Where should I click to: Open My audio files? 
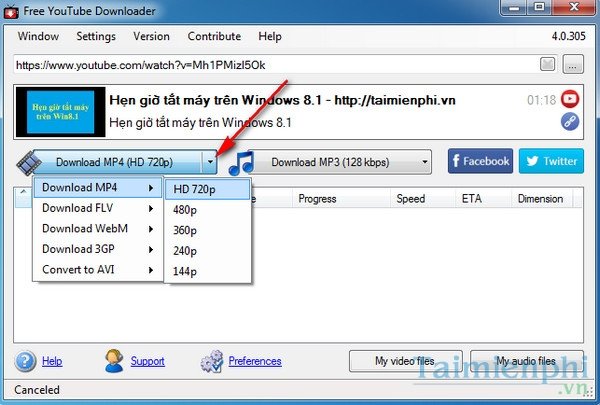click(527, 361)
